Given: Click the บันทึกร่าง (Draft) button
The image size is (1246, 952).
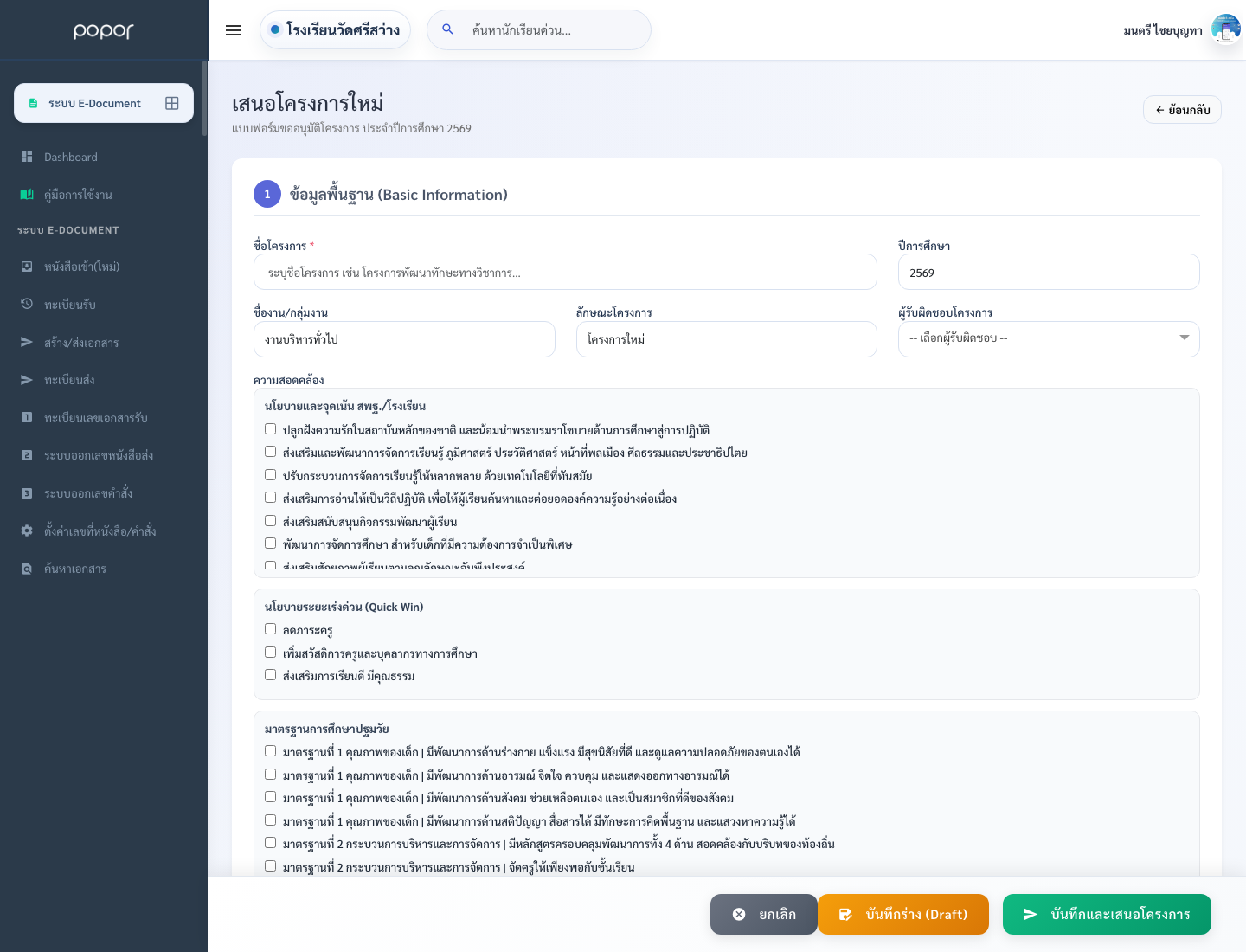Looking at the screenshot, I should click(903, 914).
